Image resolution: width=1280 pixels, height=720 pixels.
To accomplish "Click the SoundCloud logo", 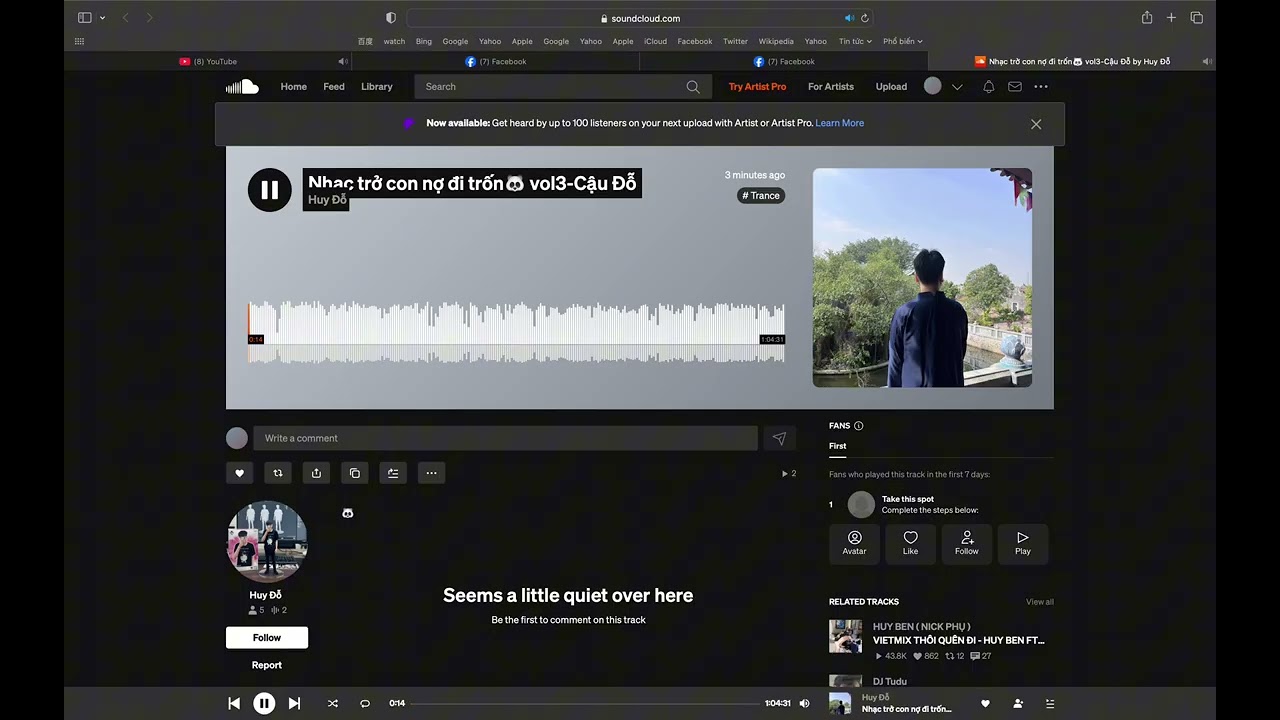I will (x=242, y=87).
